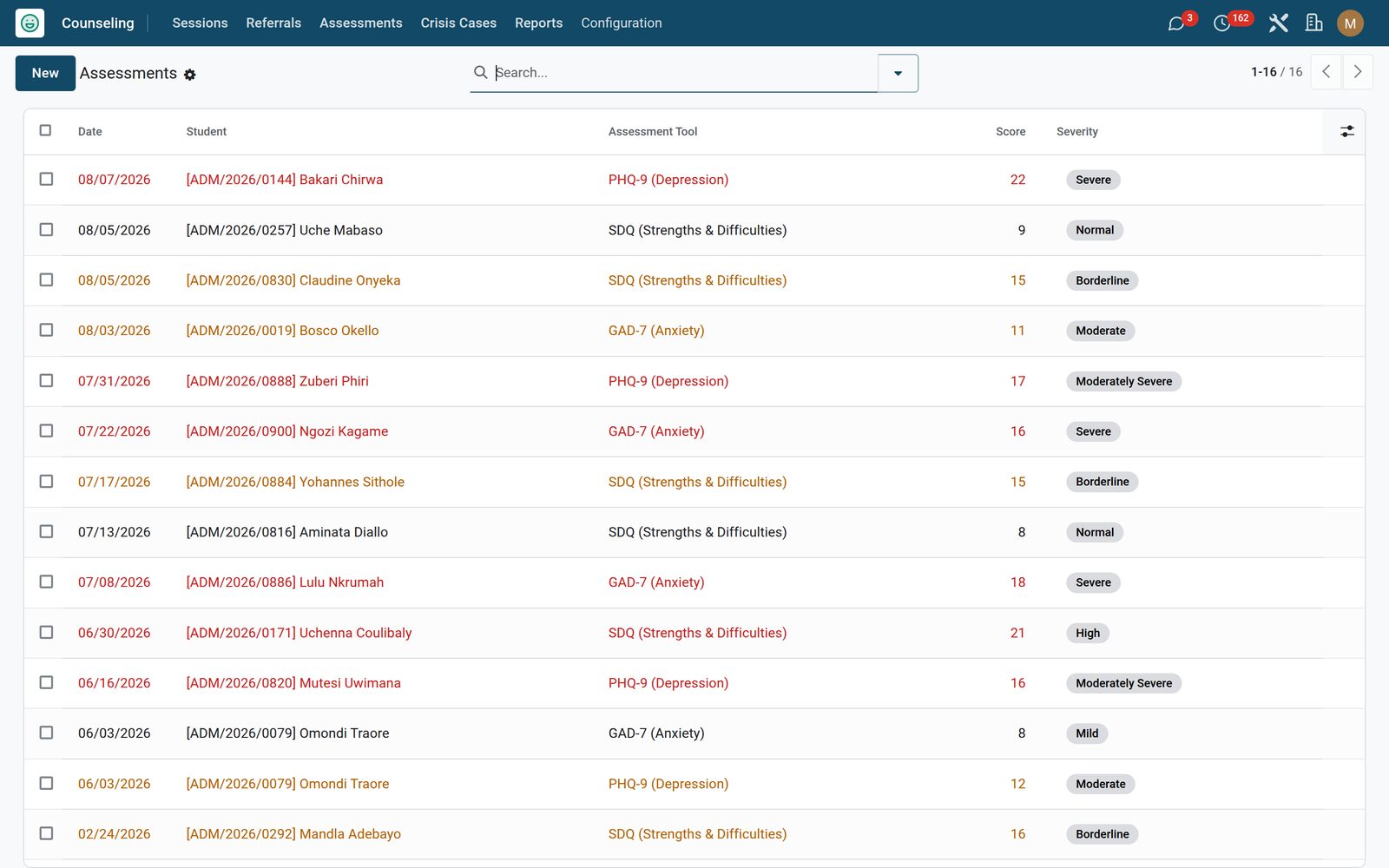Viewport: 1389px width, 868px height.
Task: Sort by the Date column header
Action: pyautogui.click(x=90, y=132)
